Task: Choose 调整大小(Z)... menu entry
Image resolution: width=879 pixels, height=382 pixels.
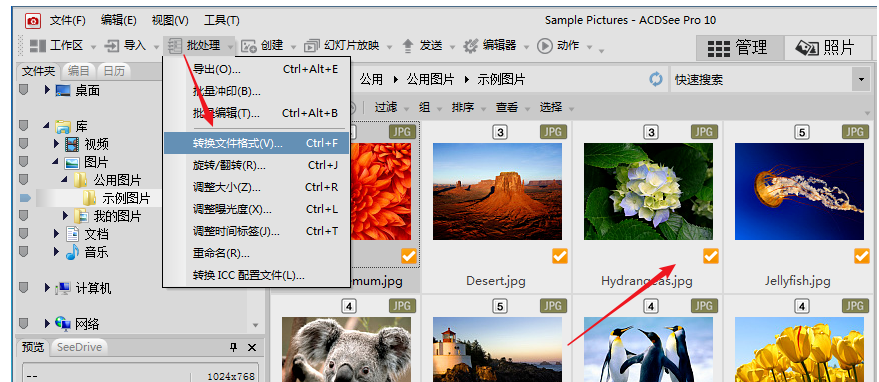Action: (256, 187)
